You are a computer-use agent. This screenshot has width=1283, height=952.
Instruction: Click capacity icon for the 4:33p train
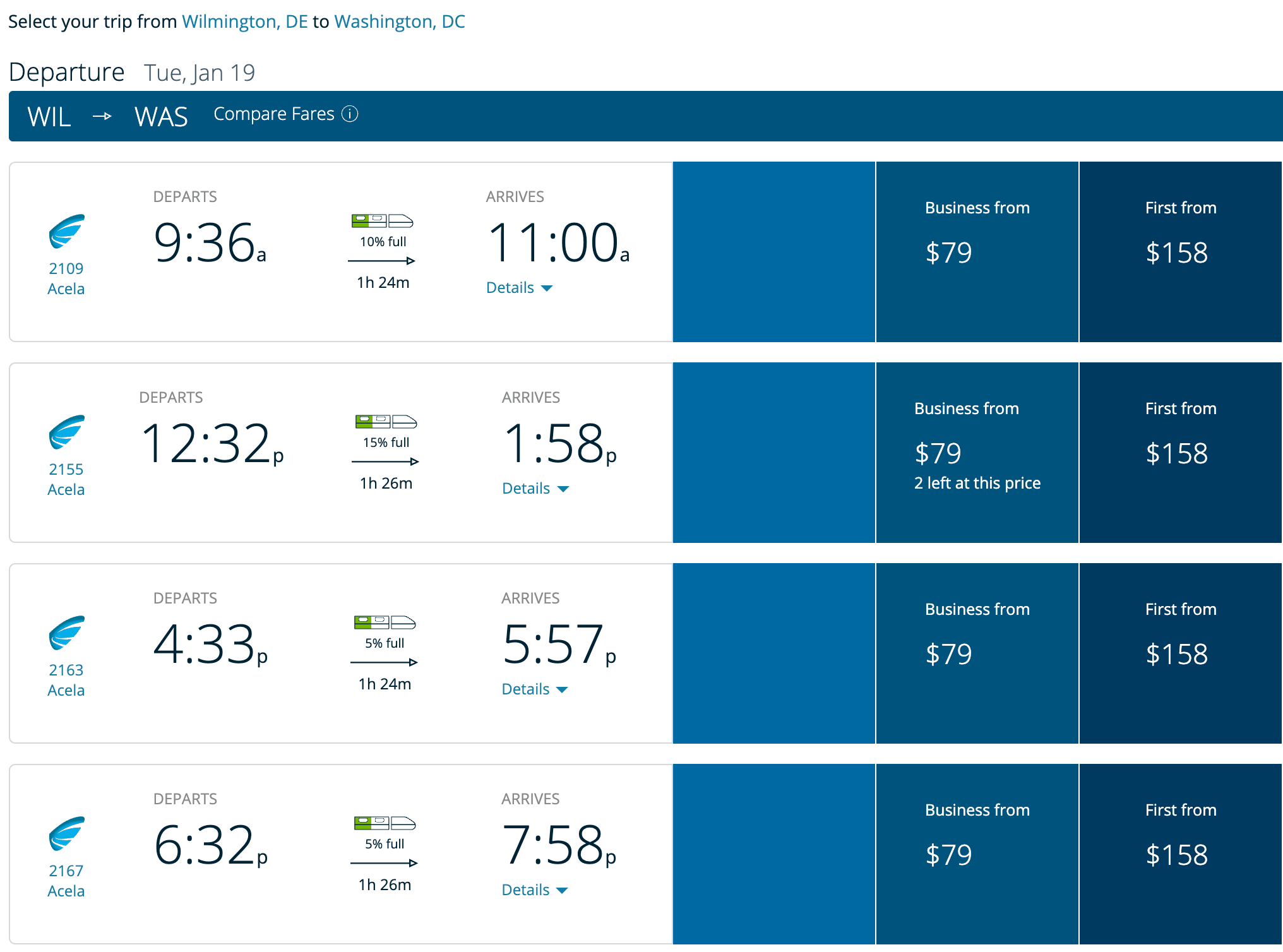385,622
